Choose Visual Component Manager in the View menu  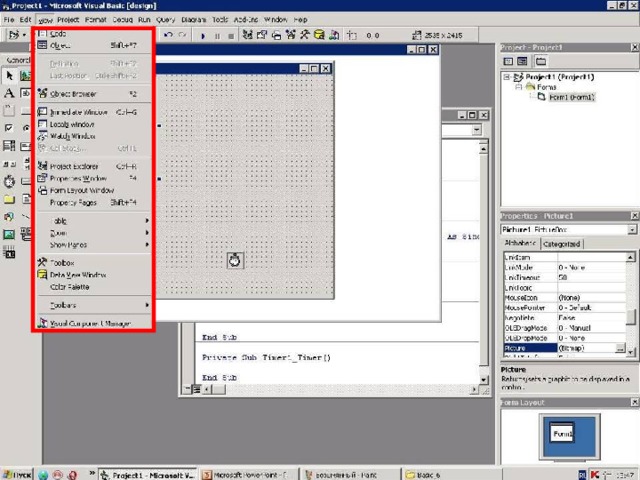tap(93, 323)
